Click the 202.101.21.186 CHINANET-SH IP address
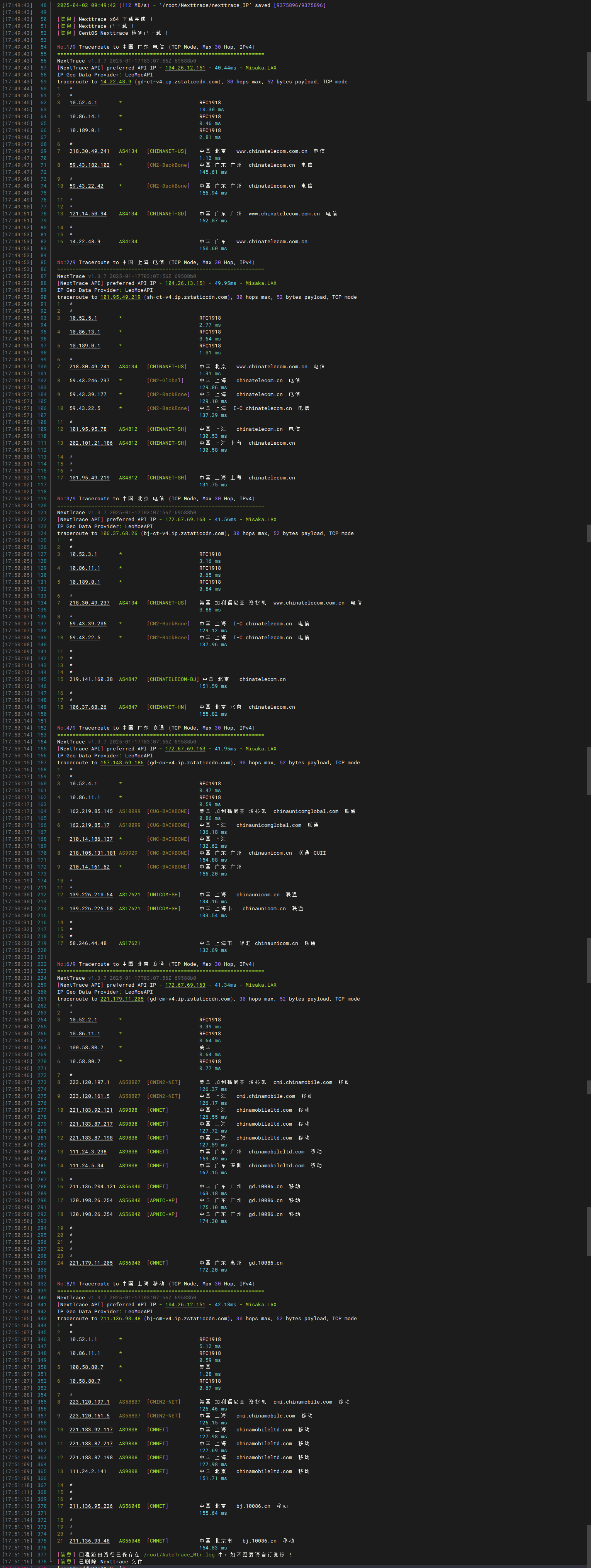Image resolution: width=591 pixels, height=1568 pixels. point(91,443)
